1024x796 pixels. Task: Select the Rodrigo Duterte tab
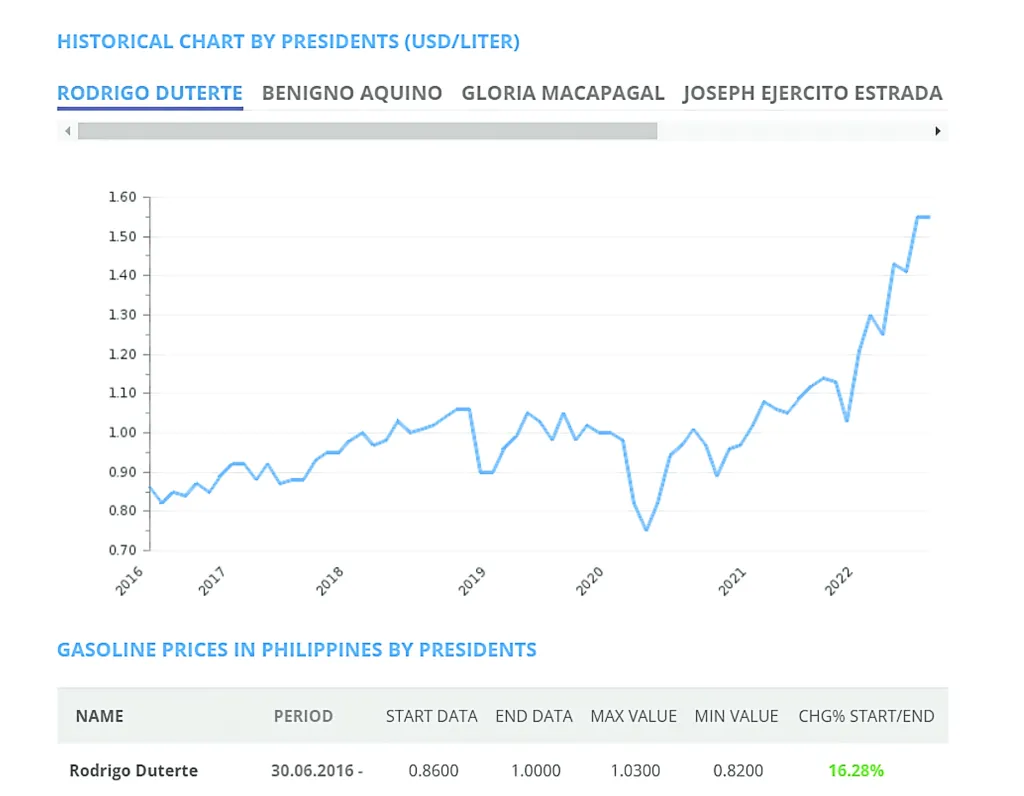149,93
